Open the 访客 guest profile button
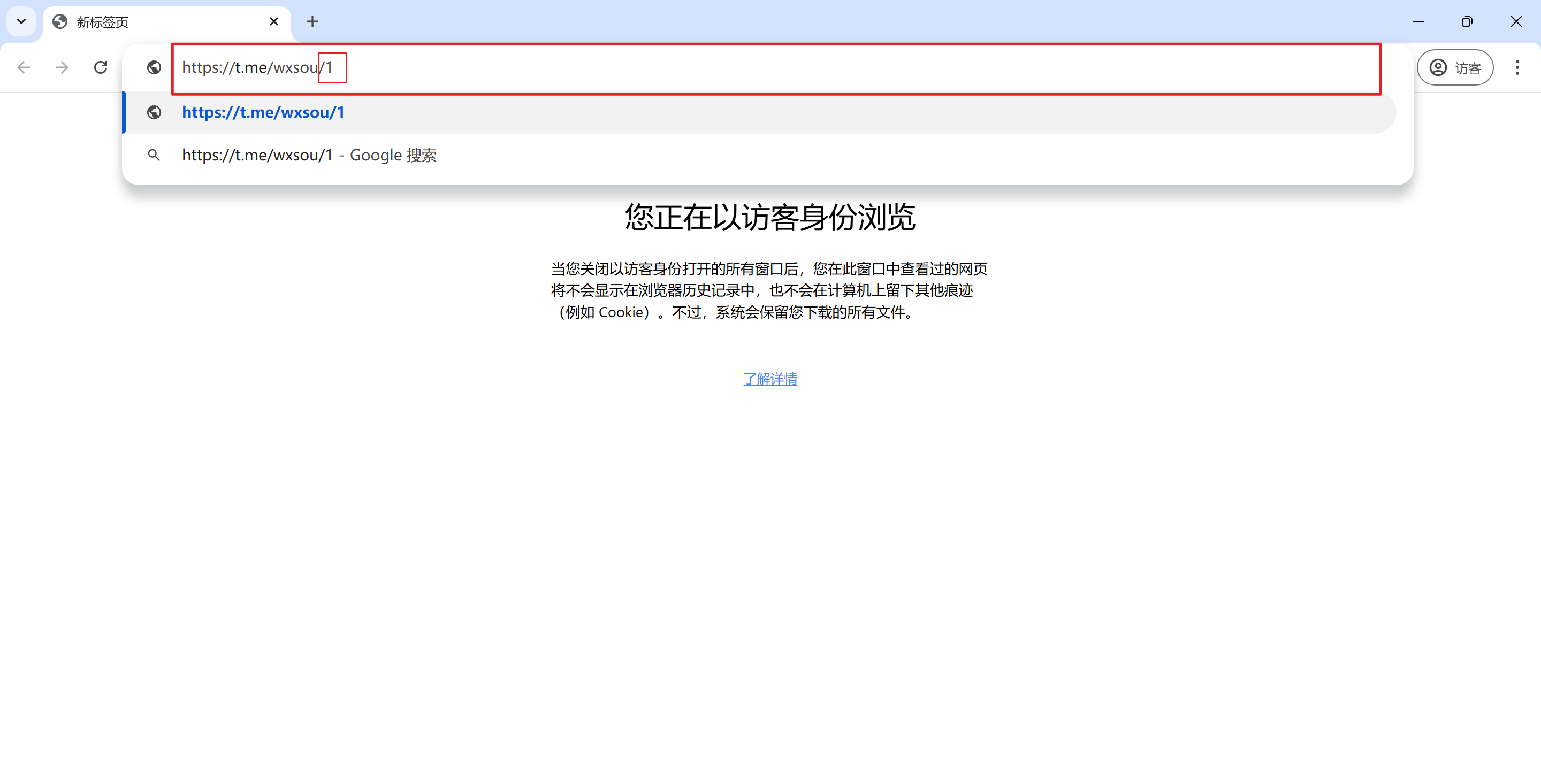This screenshot has width=1541, height=784. [1455, 67]
